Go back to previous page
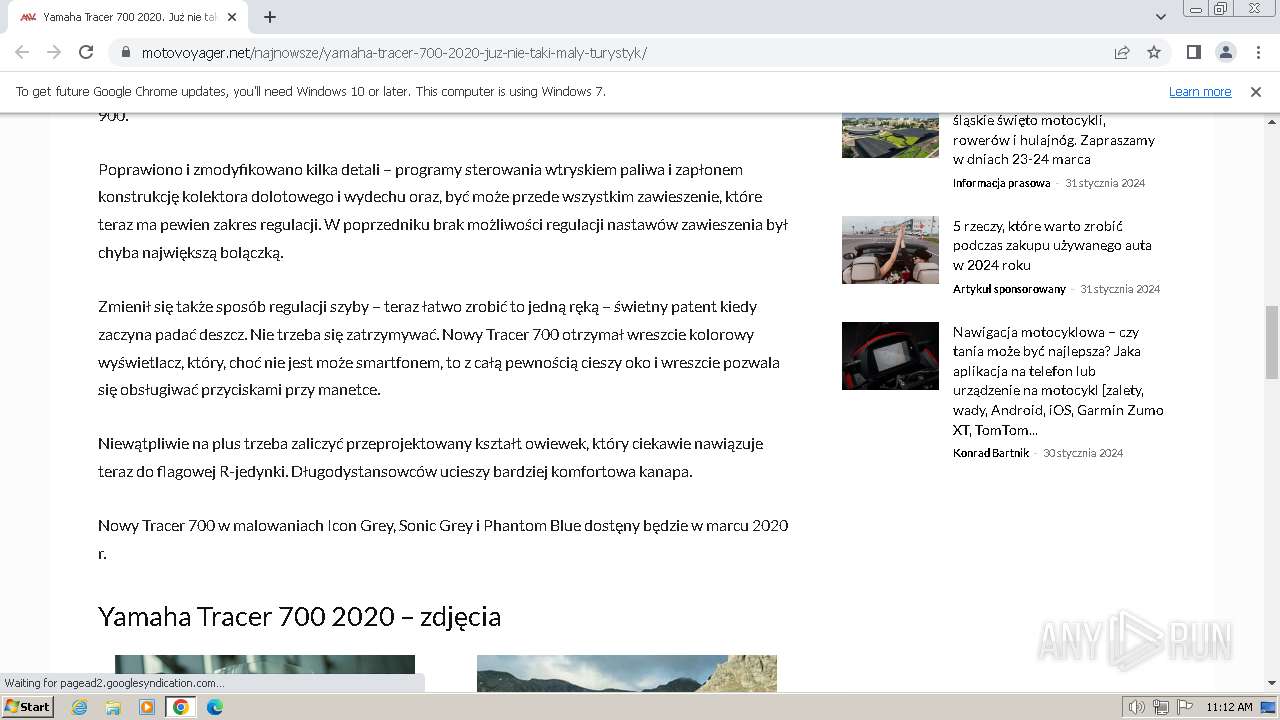Screen dimensions: 1280x720 [x=22, y=52]
